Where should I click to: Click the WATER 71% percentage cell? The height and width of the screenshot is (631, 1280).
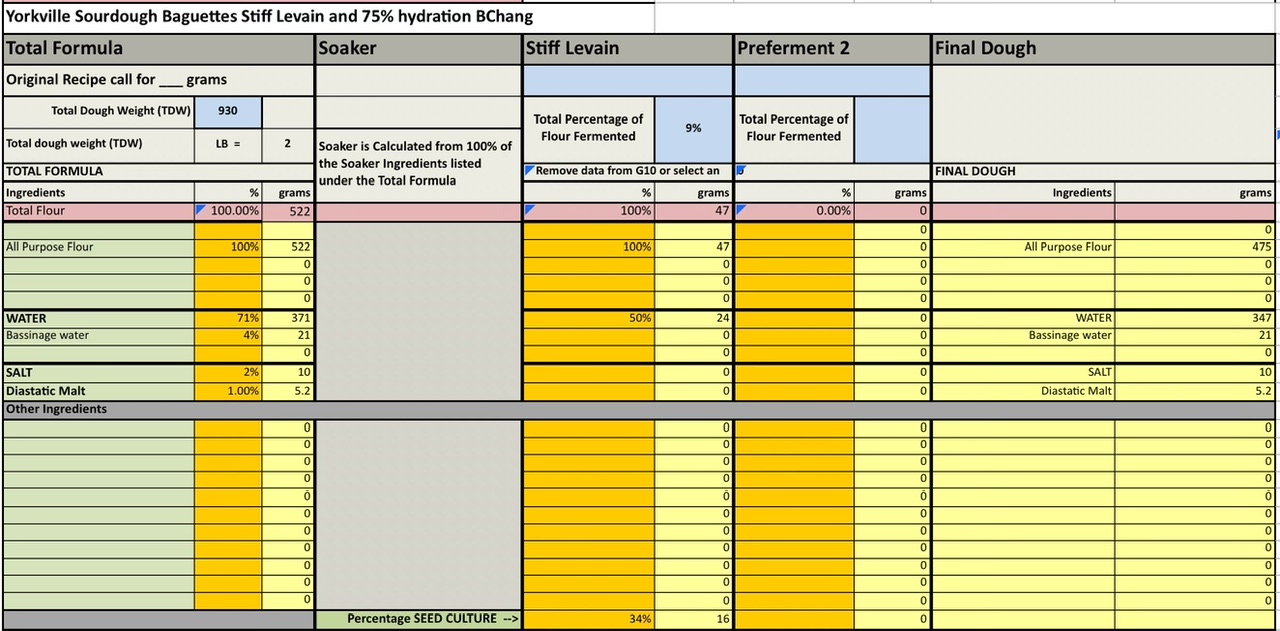(228, 318)
